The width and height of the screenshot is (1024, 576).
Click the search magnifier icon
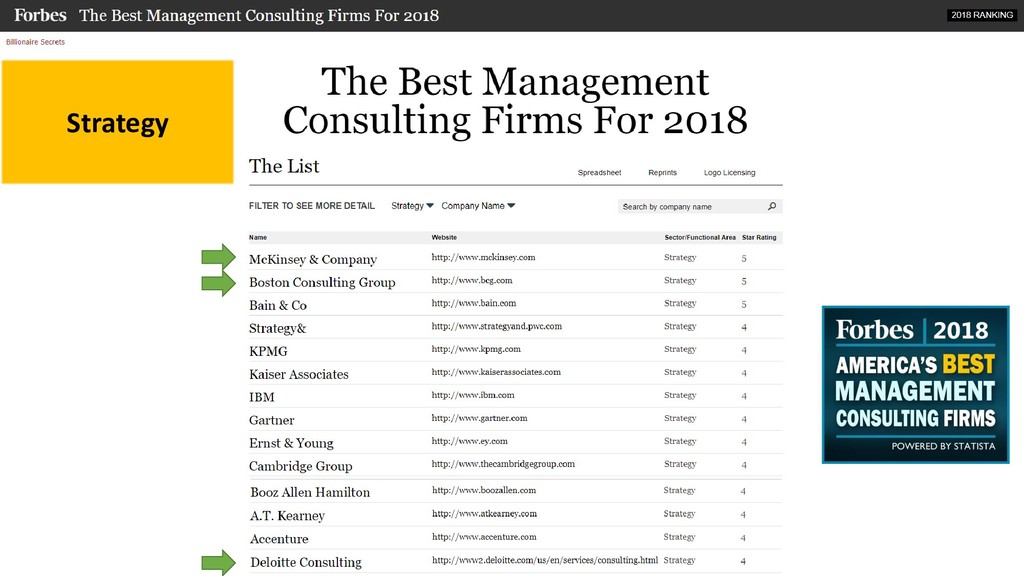pyautogui.click(x=772, y=206)
